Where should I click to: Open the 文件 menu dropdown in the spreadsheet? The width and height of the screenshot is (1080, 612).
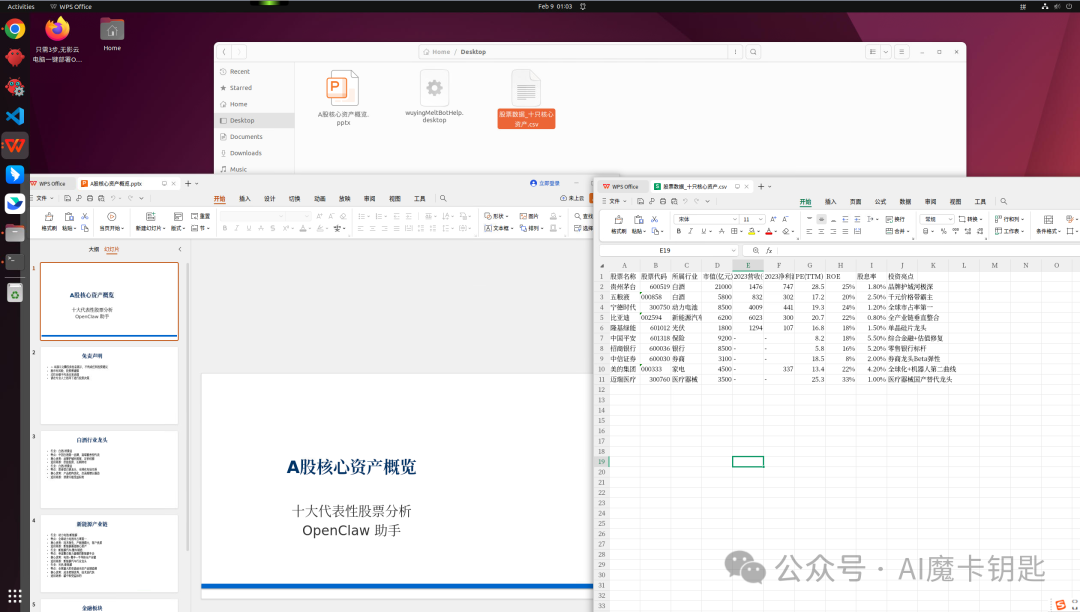tap(614, 201)
